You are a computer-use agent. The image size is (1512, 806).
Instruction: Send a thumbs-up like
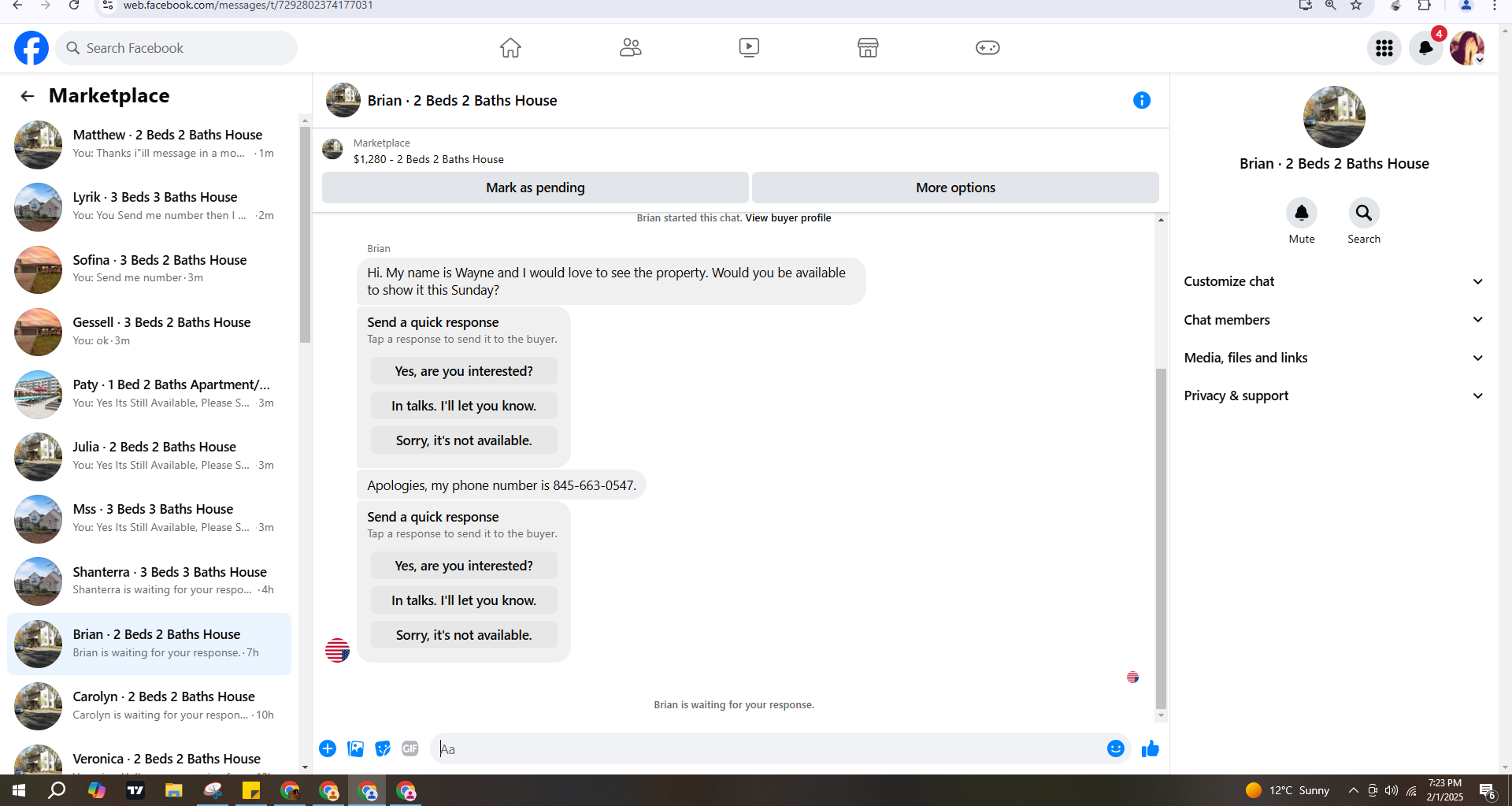1151,748
